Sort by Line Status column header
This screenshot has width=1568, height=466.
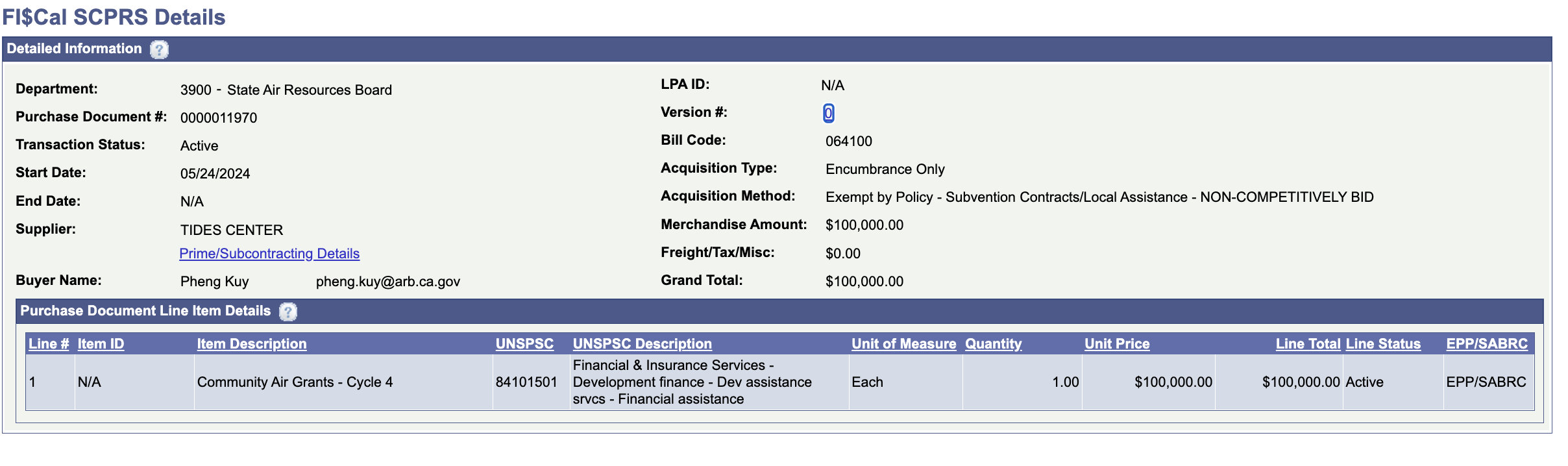pos(1383,344)
